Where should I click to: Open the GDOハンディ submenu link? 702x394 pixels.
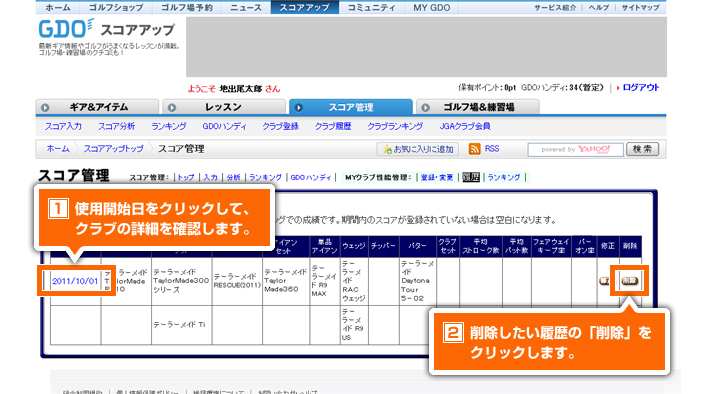[224, 126]
